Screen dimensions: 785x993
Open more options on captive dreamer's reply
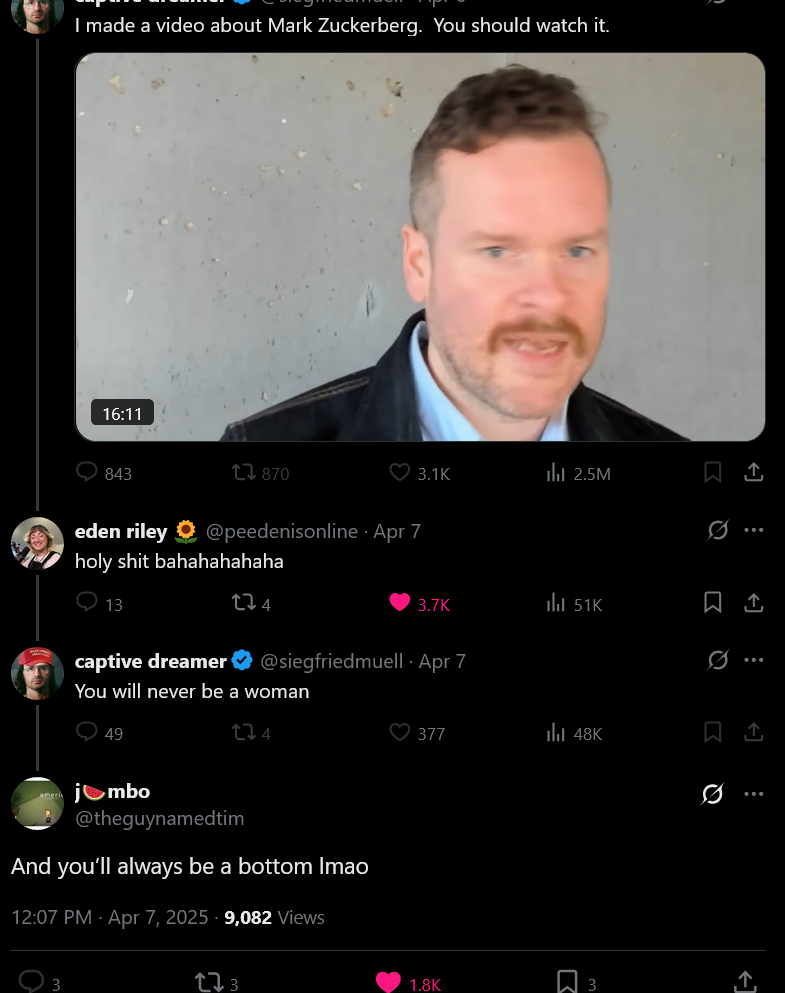point(753,660)
